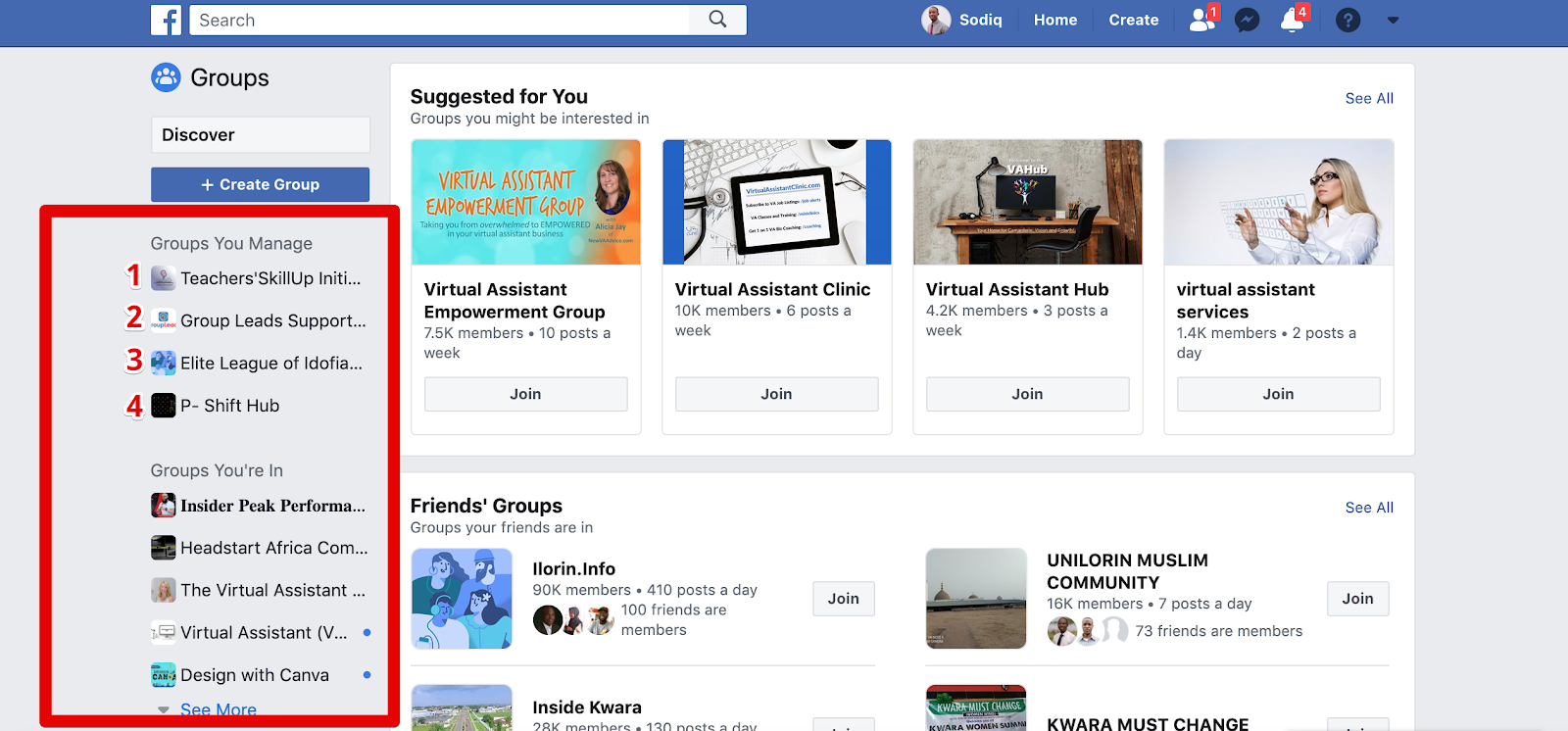
Task: Click Virtual Assistant Clinic title
Action: click(x=772, y=289)
